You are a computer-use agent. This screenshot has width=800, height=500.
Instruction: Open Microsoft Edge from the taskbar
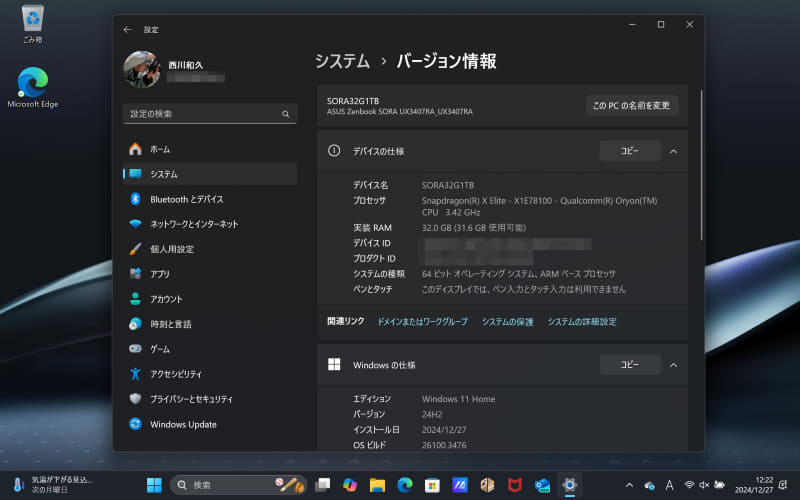tap(405, 485)
